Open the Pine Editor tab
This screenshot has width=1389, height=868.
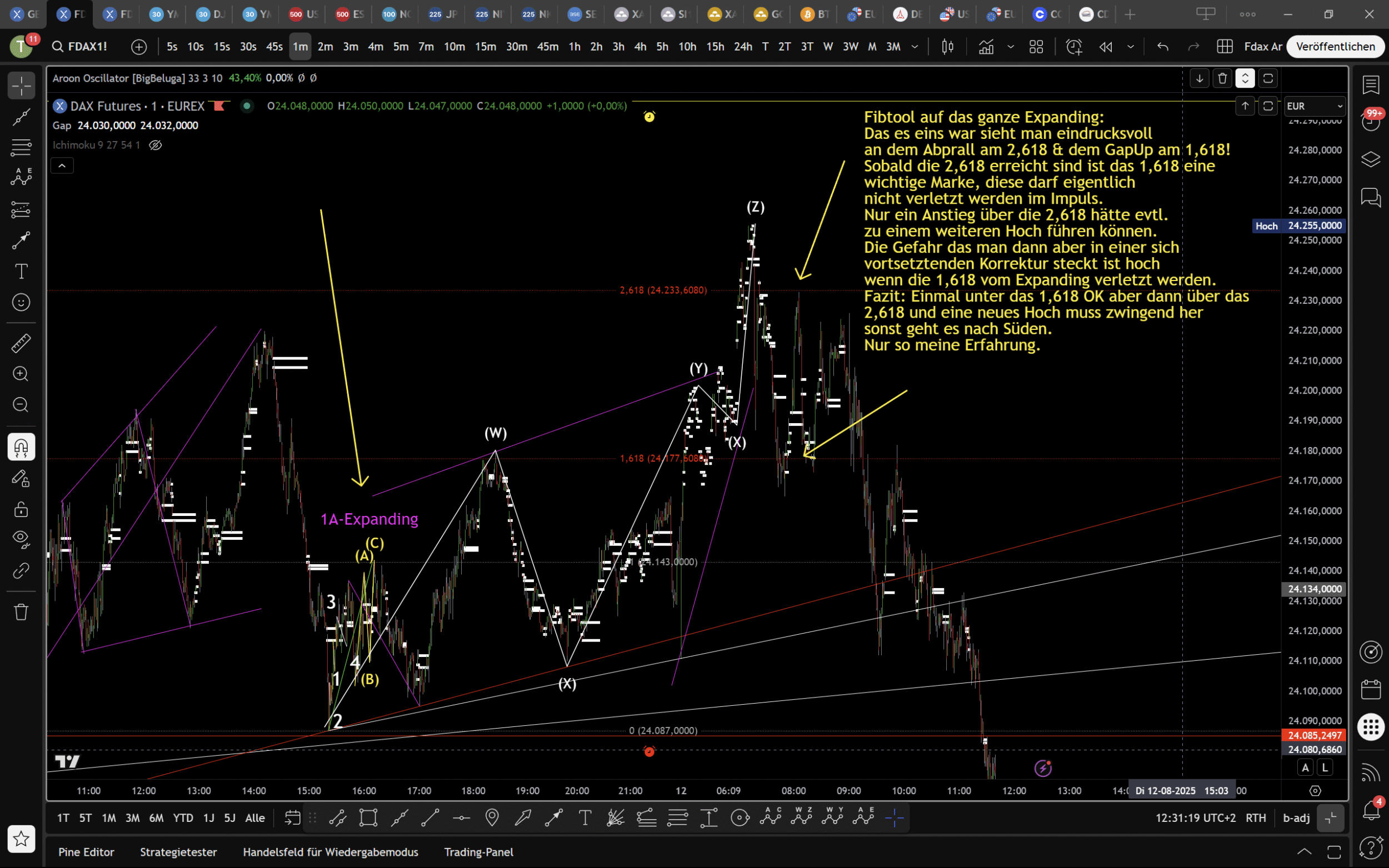pyautogui.click(x=86, y=852)
